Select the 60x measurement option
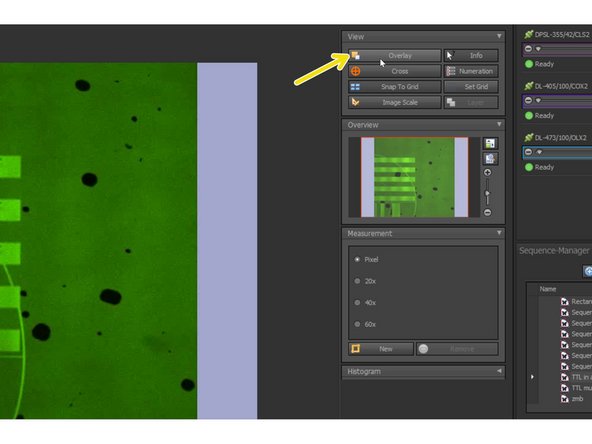Screen dimensions: 592x444 pos(357,324)
